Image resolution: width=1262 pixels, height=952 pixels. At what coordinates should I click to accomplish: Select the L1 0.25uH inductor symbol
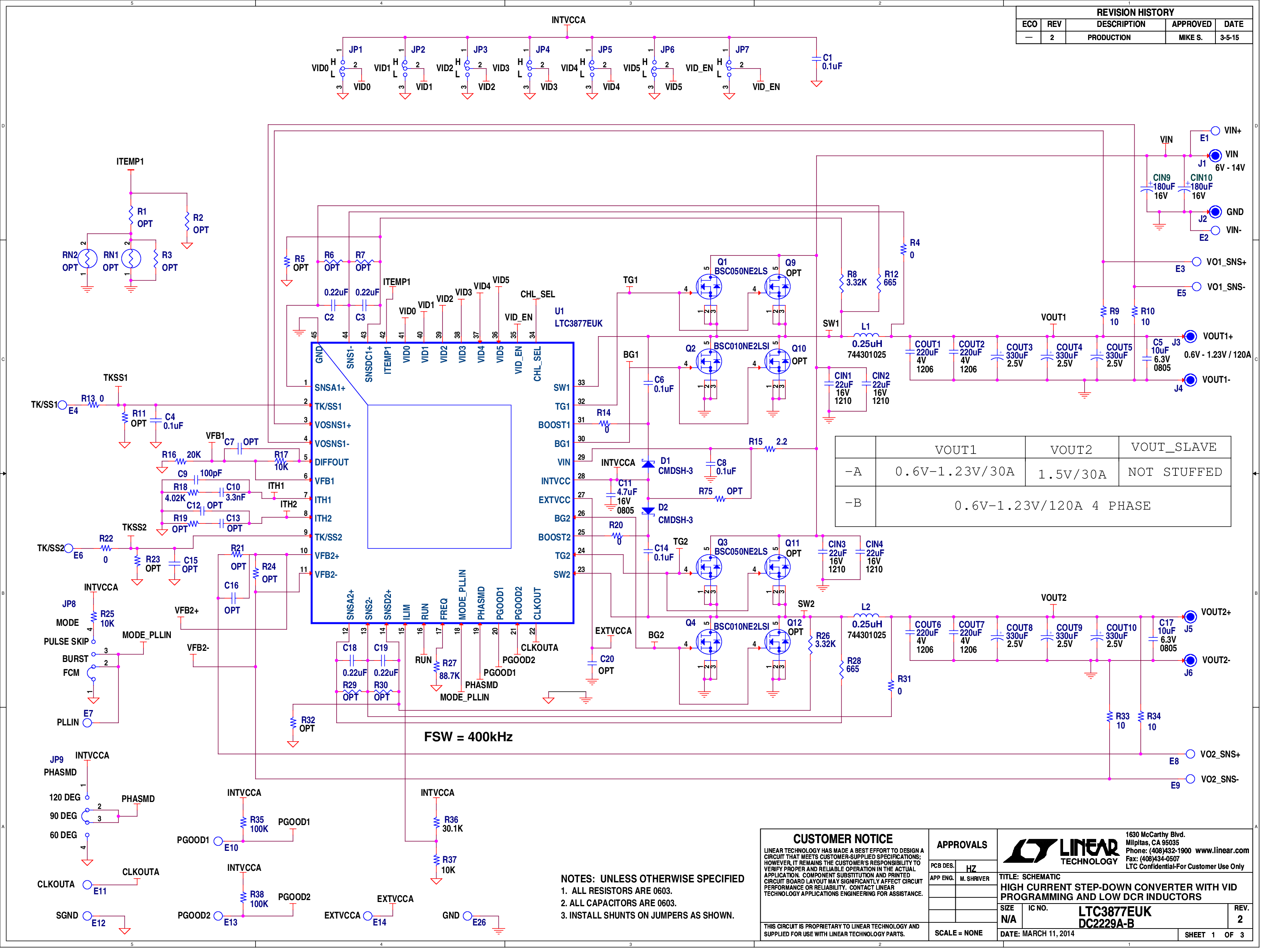(866, 335)
